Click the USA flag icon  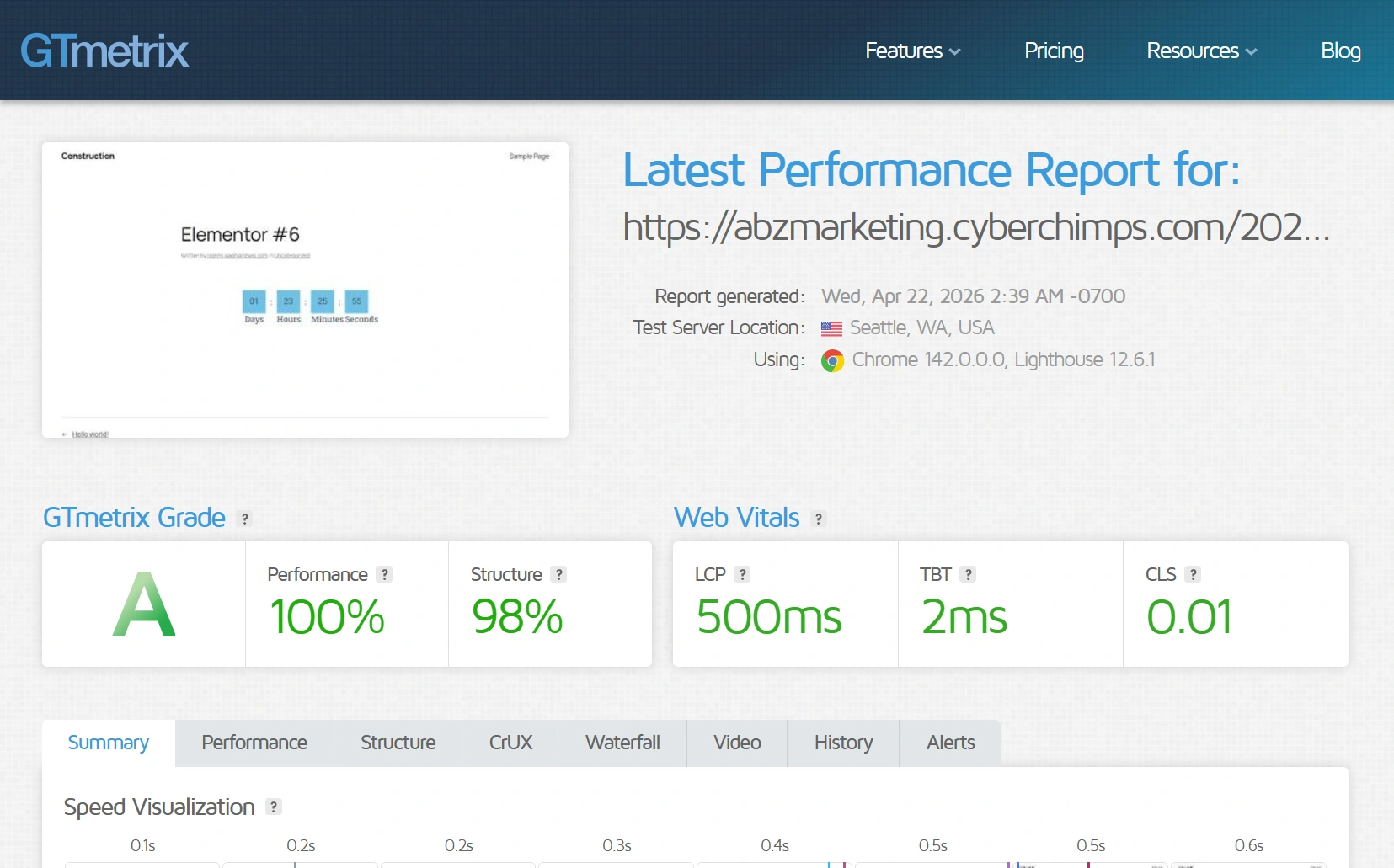tap(831, 328)
